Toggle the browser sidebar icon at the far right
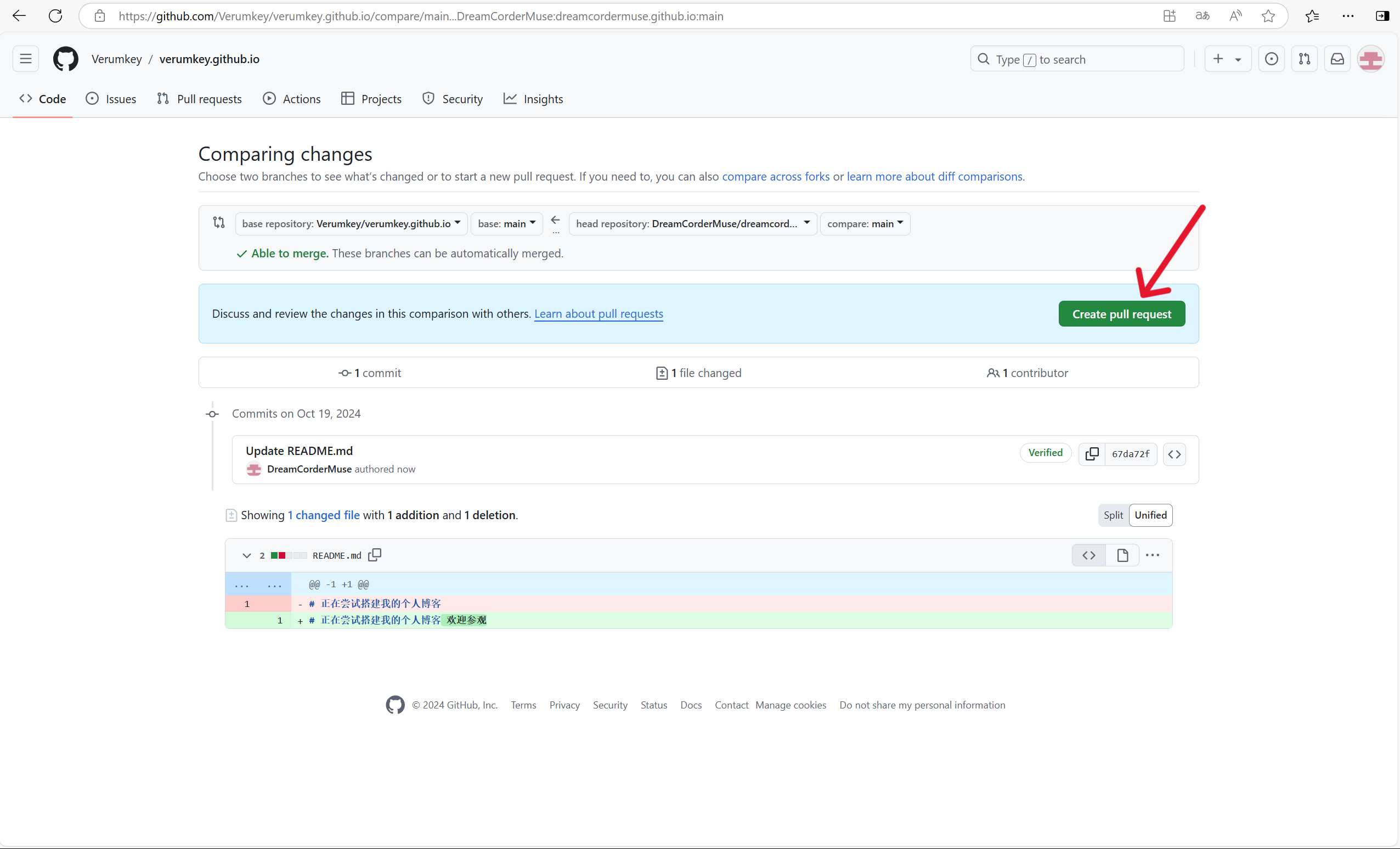Image resolution: width=1400 pixels, height=849 pixels. click(x=1382, y=16)
